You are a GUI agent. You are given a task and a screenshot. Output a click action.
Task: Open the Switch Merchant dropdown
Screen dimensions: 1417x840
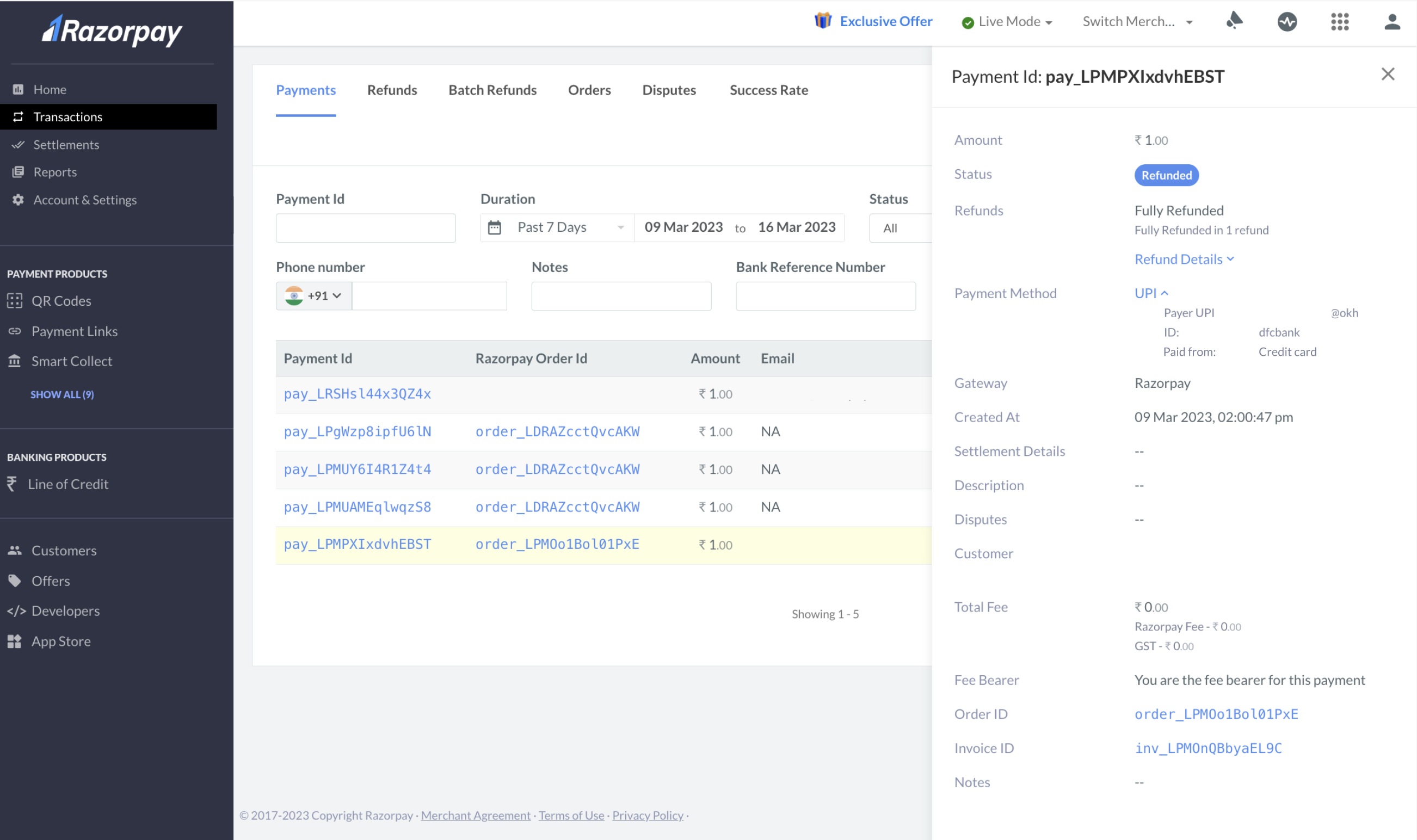[1138, 22]
